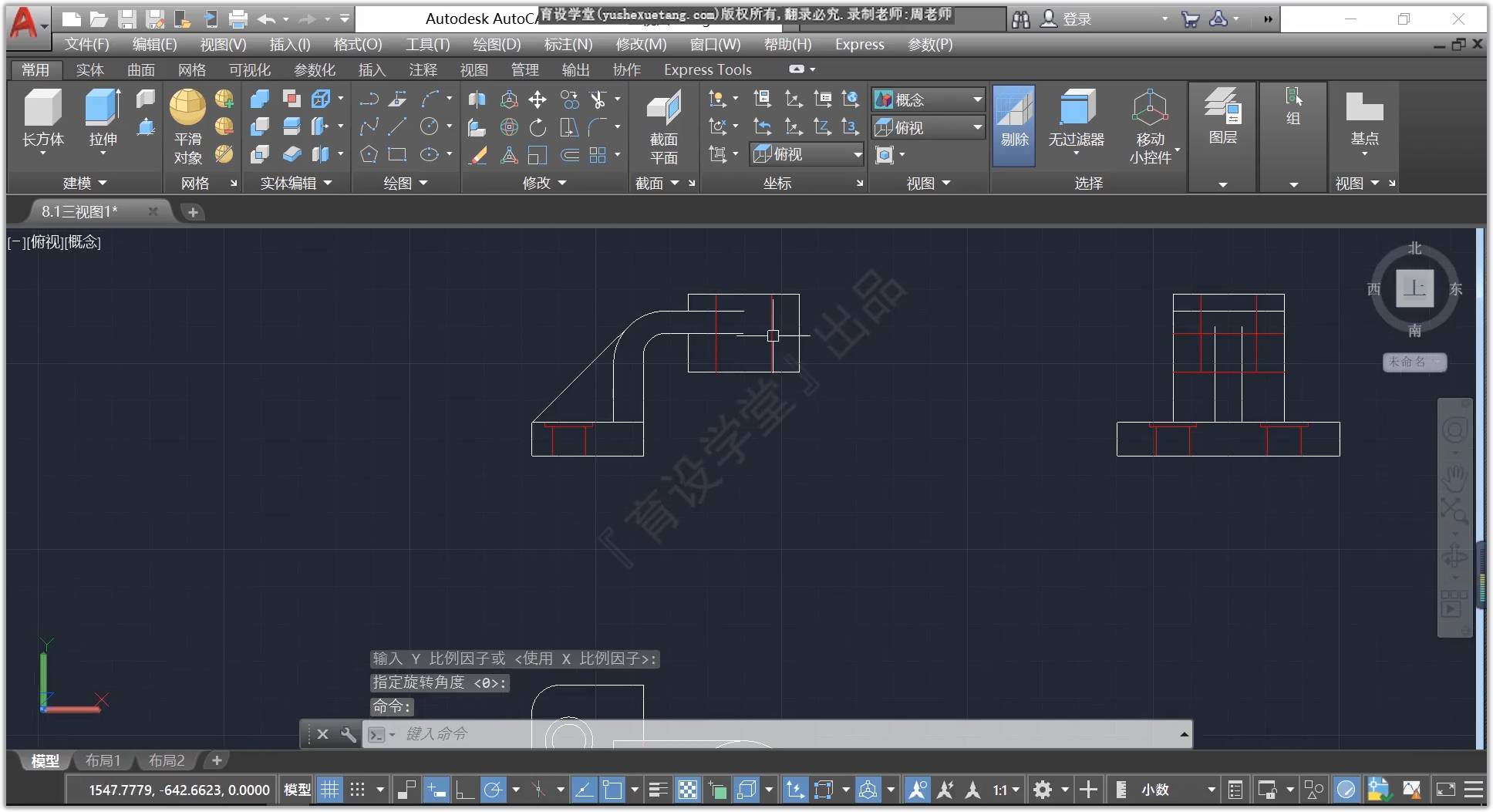Expand the 实体编辑 panel

[295, 184]
